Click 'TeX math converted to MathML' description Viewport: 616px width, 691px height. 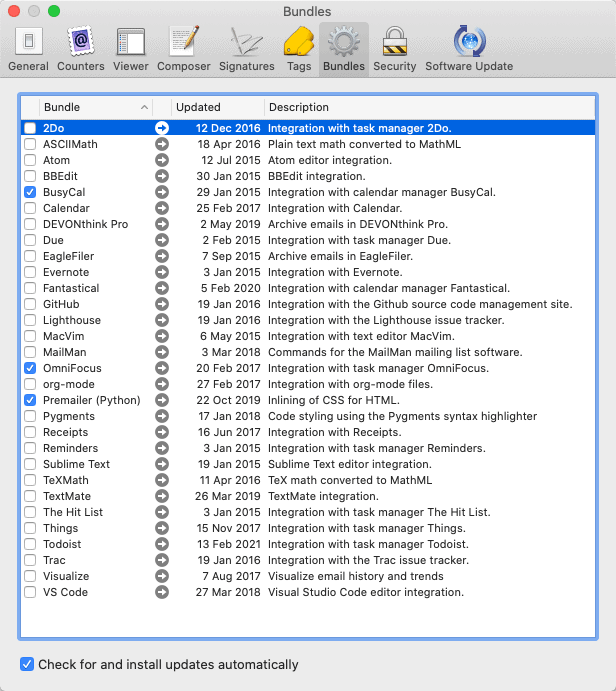[x=350, y=480]
